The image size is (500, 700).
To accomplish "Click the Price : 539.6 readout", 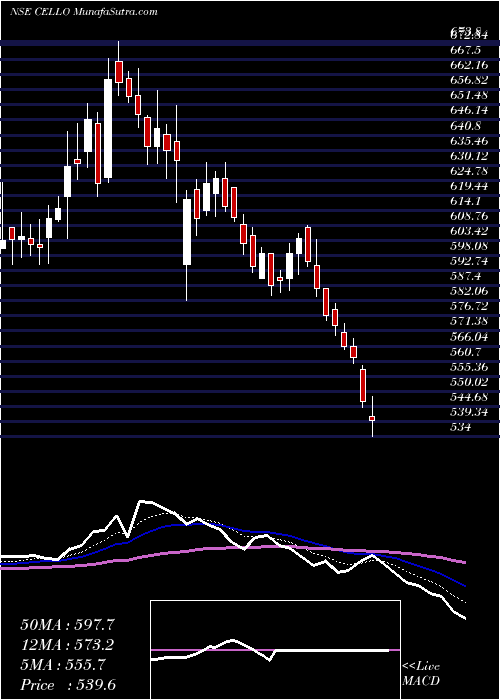I will pyautogui.click(x=67, y=685).
